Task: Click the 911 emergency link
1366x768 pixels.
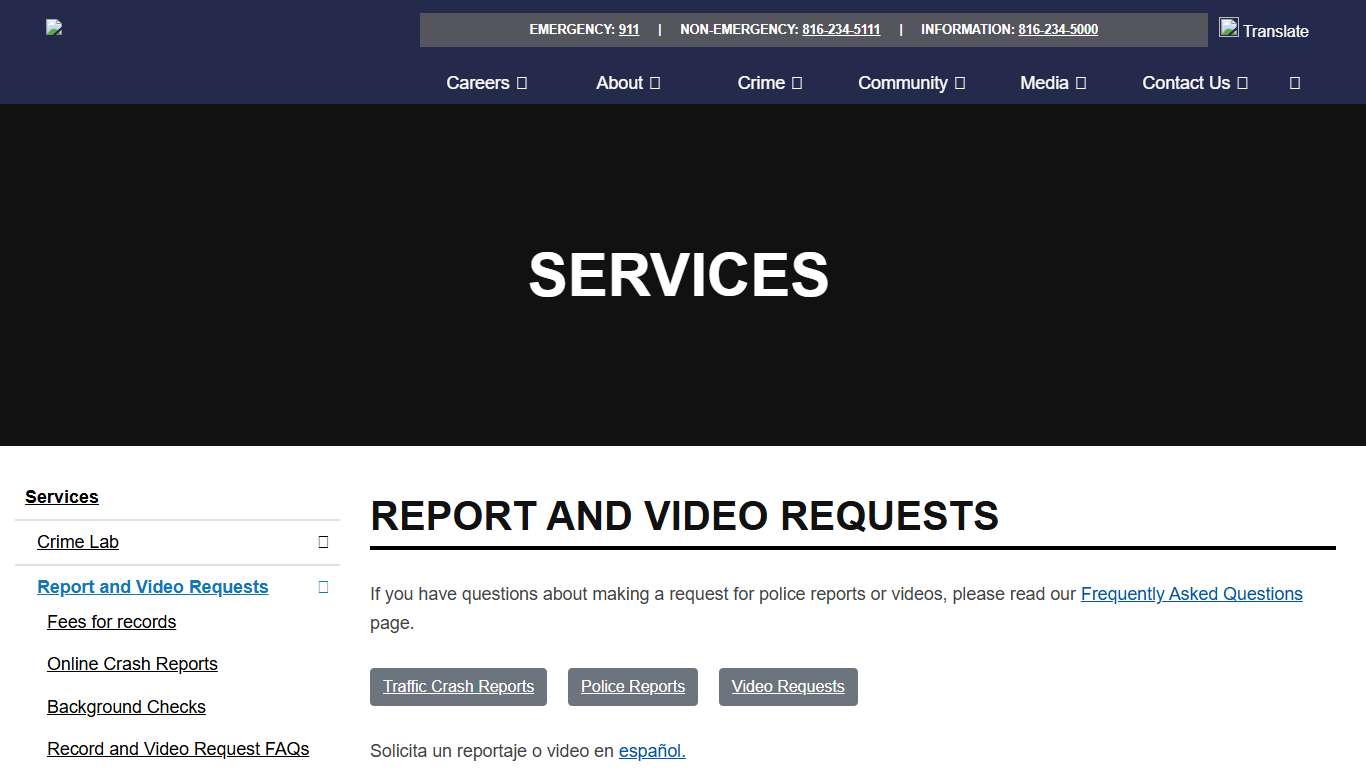Action: pyautogui.click(x=628, y=29)
